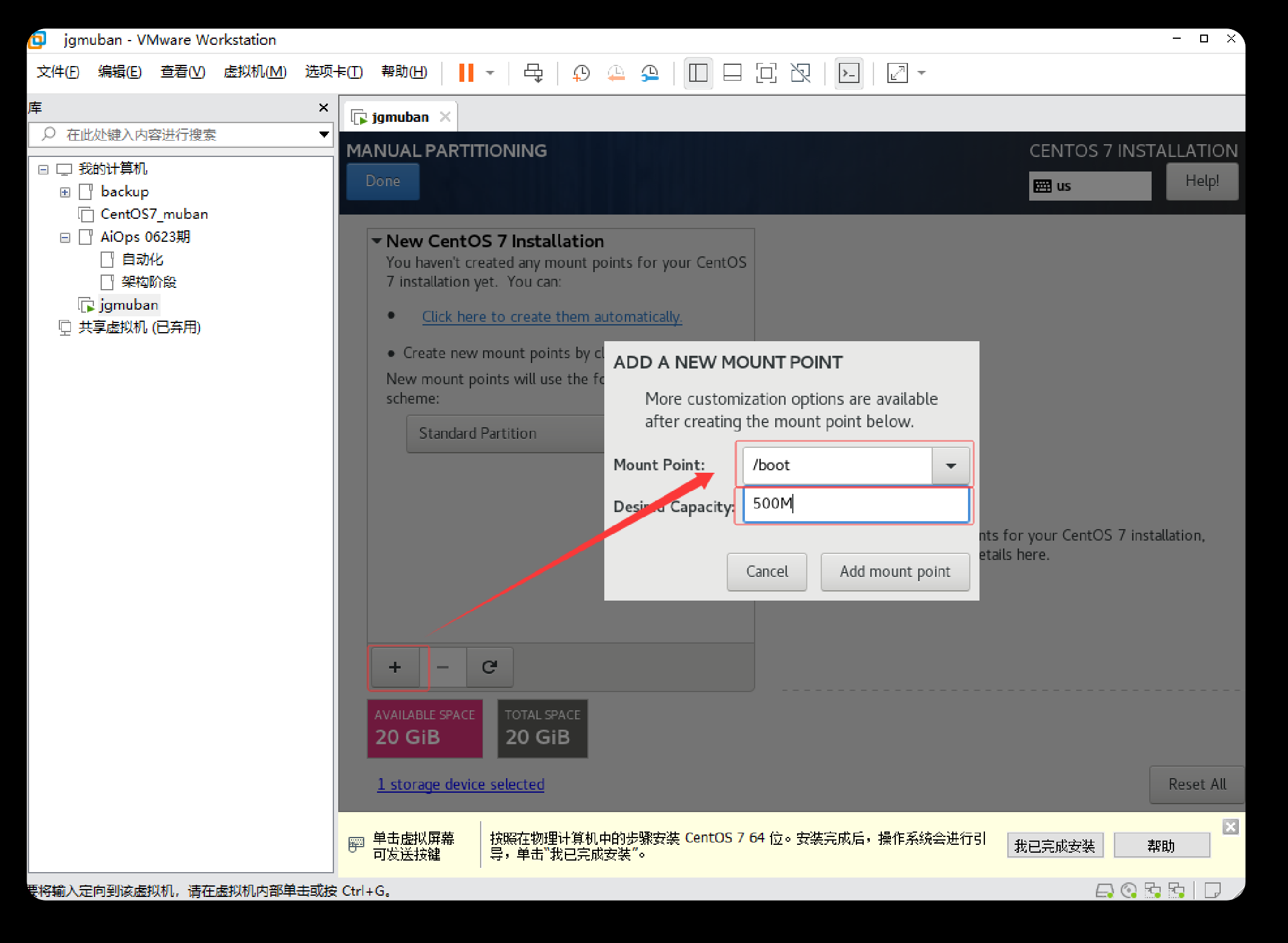Click the AVAILABLE SPACE 20 GiB box
This screenshot has width=1288, height=943.
[425, 728]
